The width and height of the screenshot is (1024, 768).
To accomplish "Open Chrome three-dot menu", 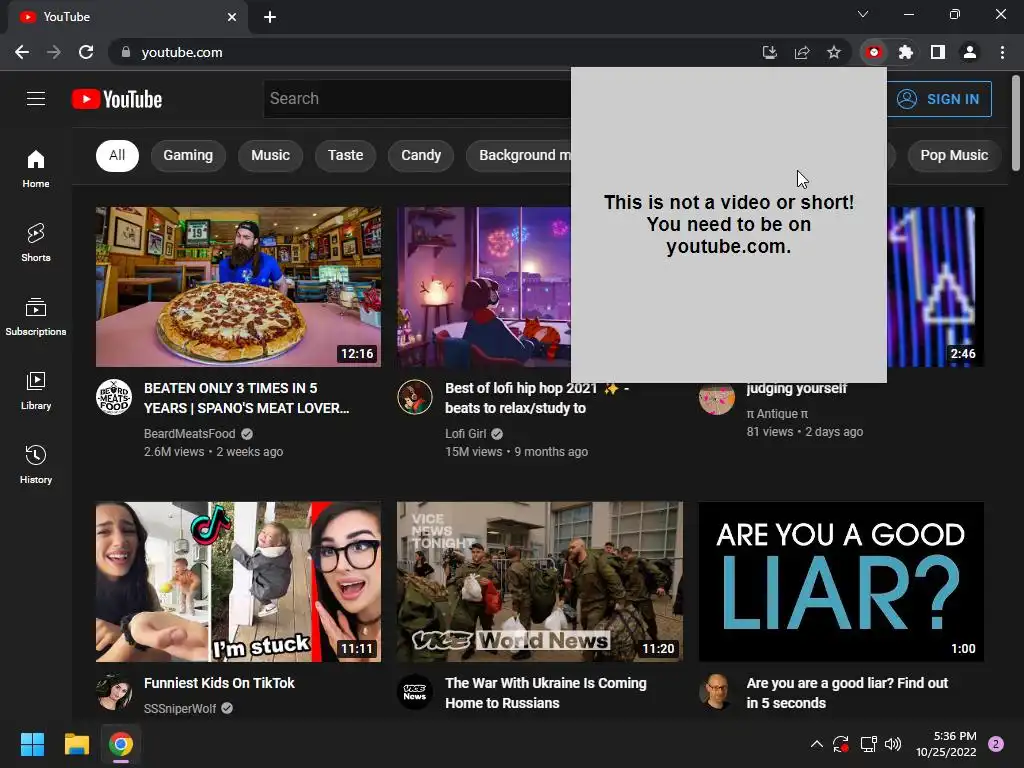I will pyautogui.click(x=1002, y=52).
